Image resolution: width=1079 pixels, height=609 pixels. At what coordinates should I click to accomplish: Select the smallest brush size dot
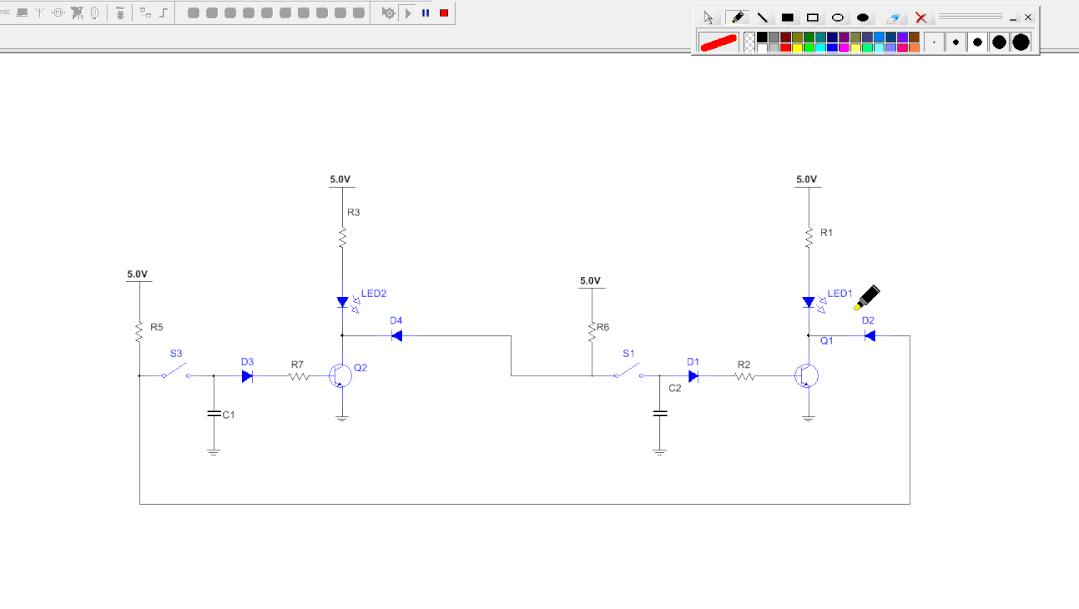coord(934,42)
